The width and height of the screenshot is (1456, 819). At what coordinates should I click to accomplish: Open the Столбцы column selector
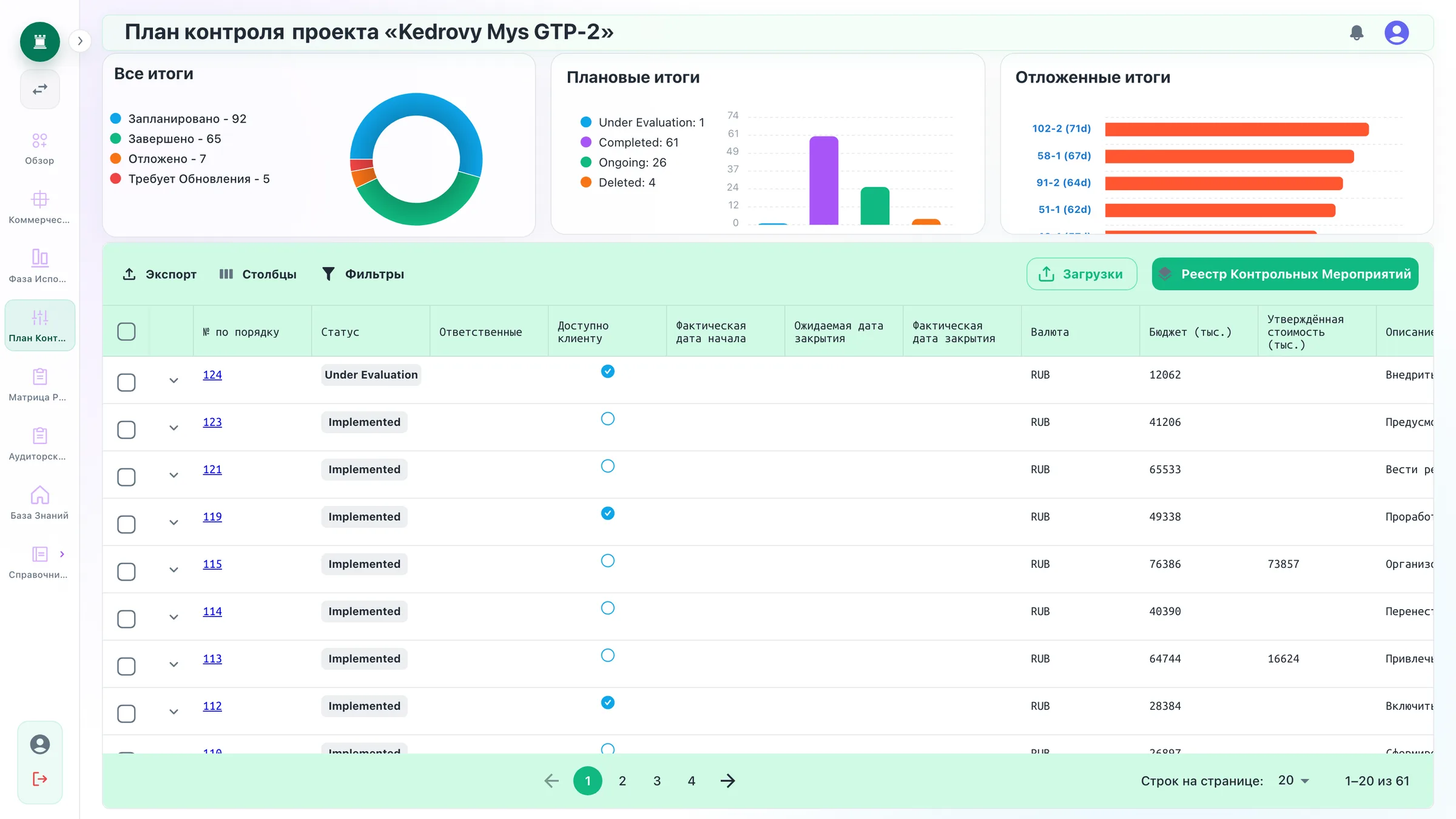(258, 274)
